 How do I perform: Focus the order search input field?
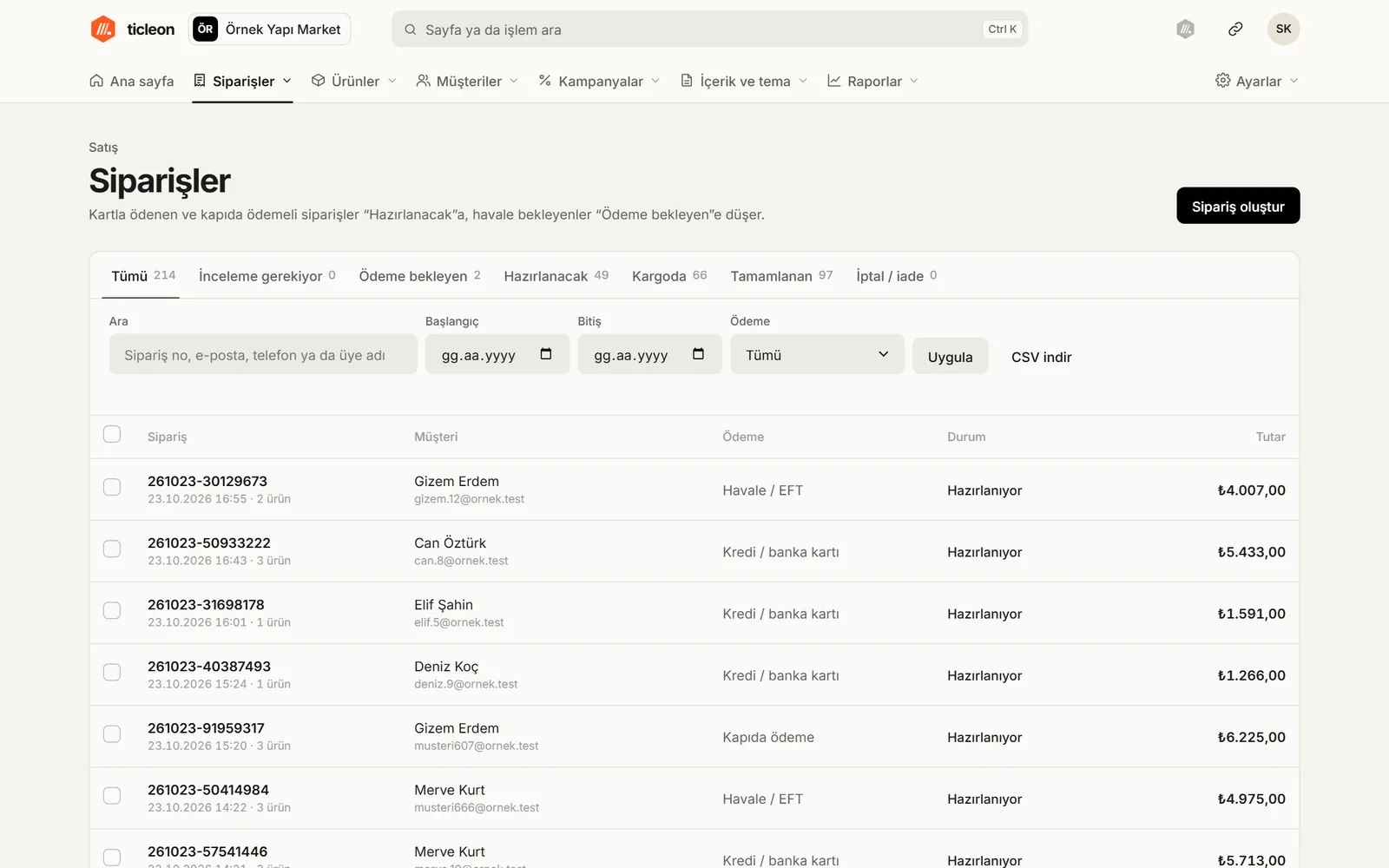tap(263, 354)
